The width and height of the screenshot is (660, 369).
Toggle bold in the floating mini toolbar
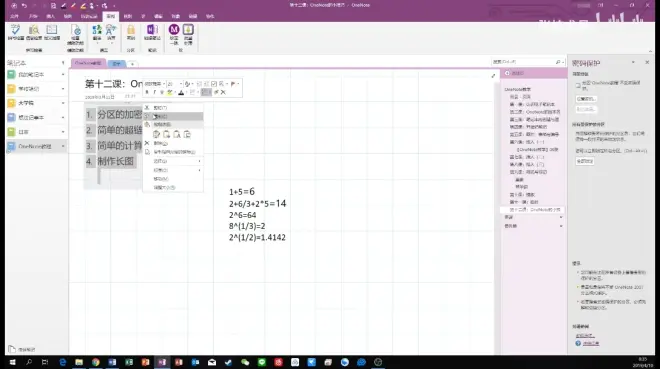pyautogui.click(x=147, y=92)
